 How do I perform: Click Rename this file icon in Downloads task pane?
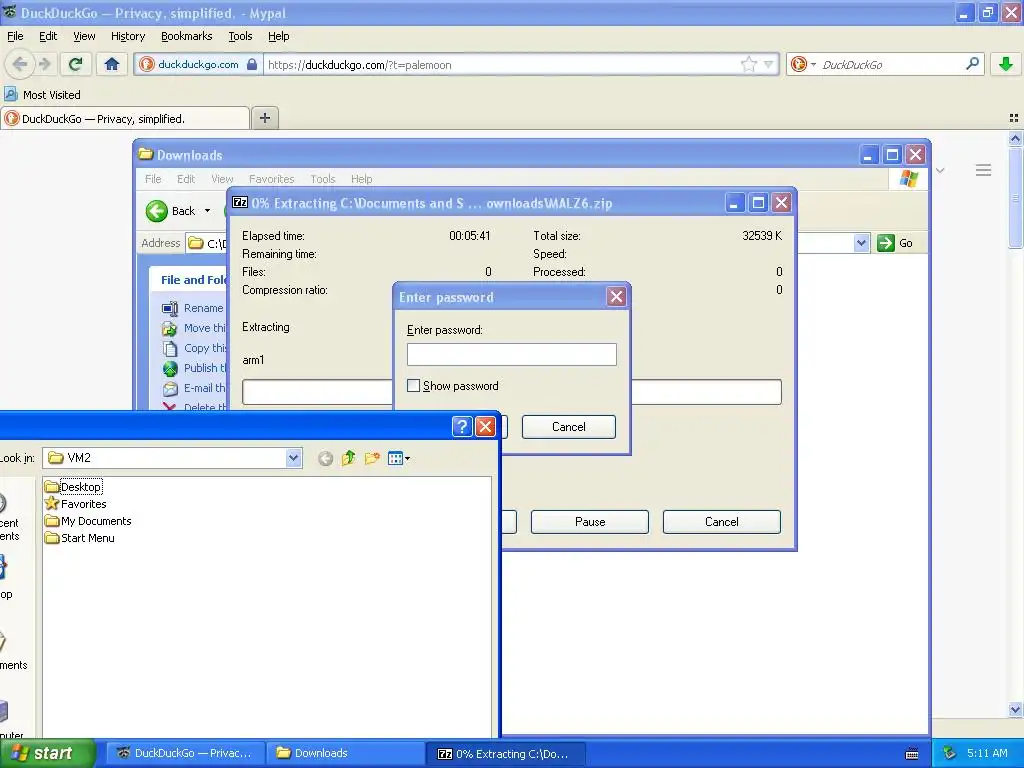[170, 308]
